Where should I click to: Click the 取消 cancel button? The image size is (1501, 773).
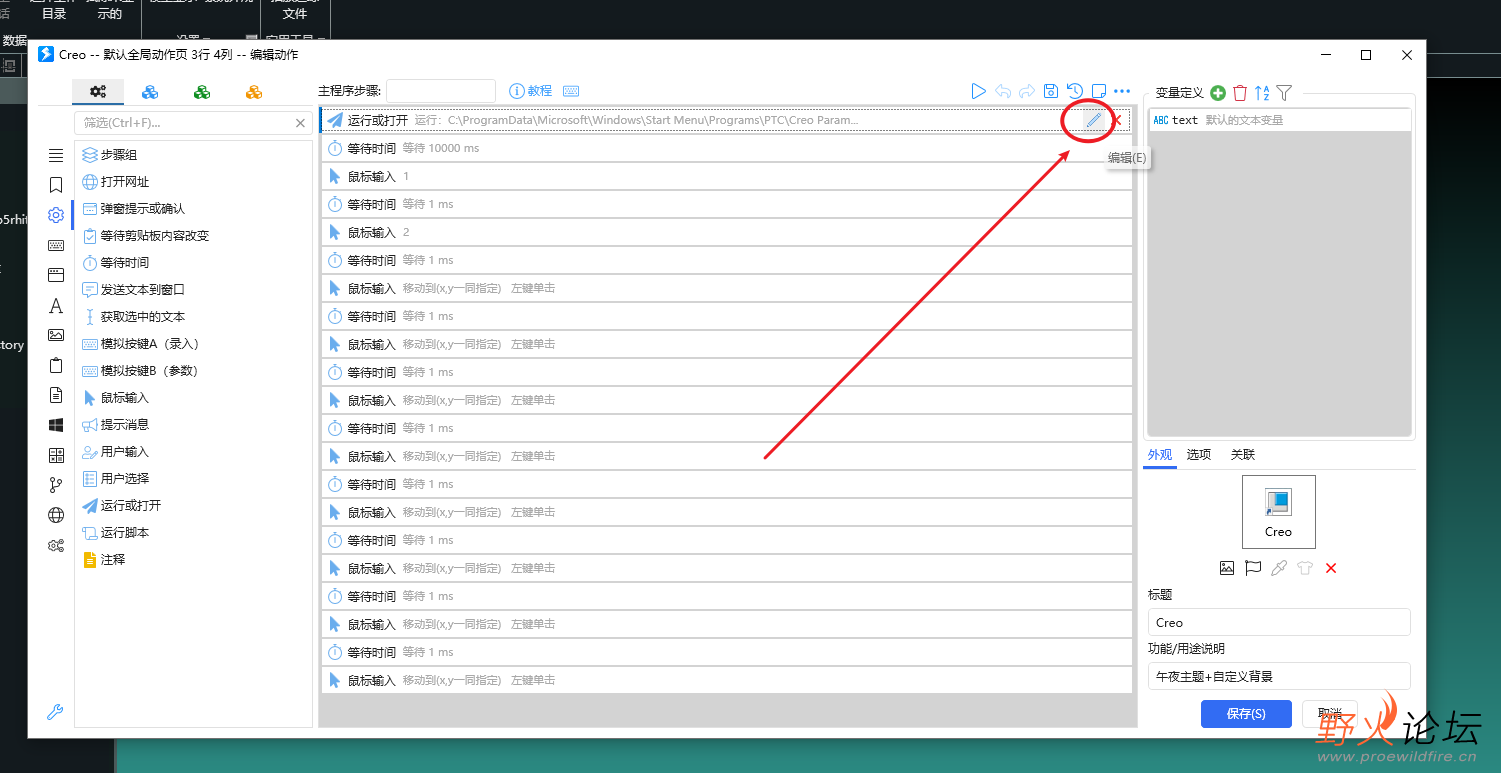point(1330,713)
